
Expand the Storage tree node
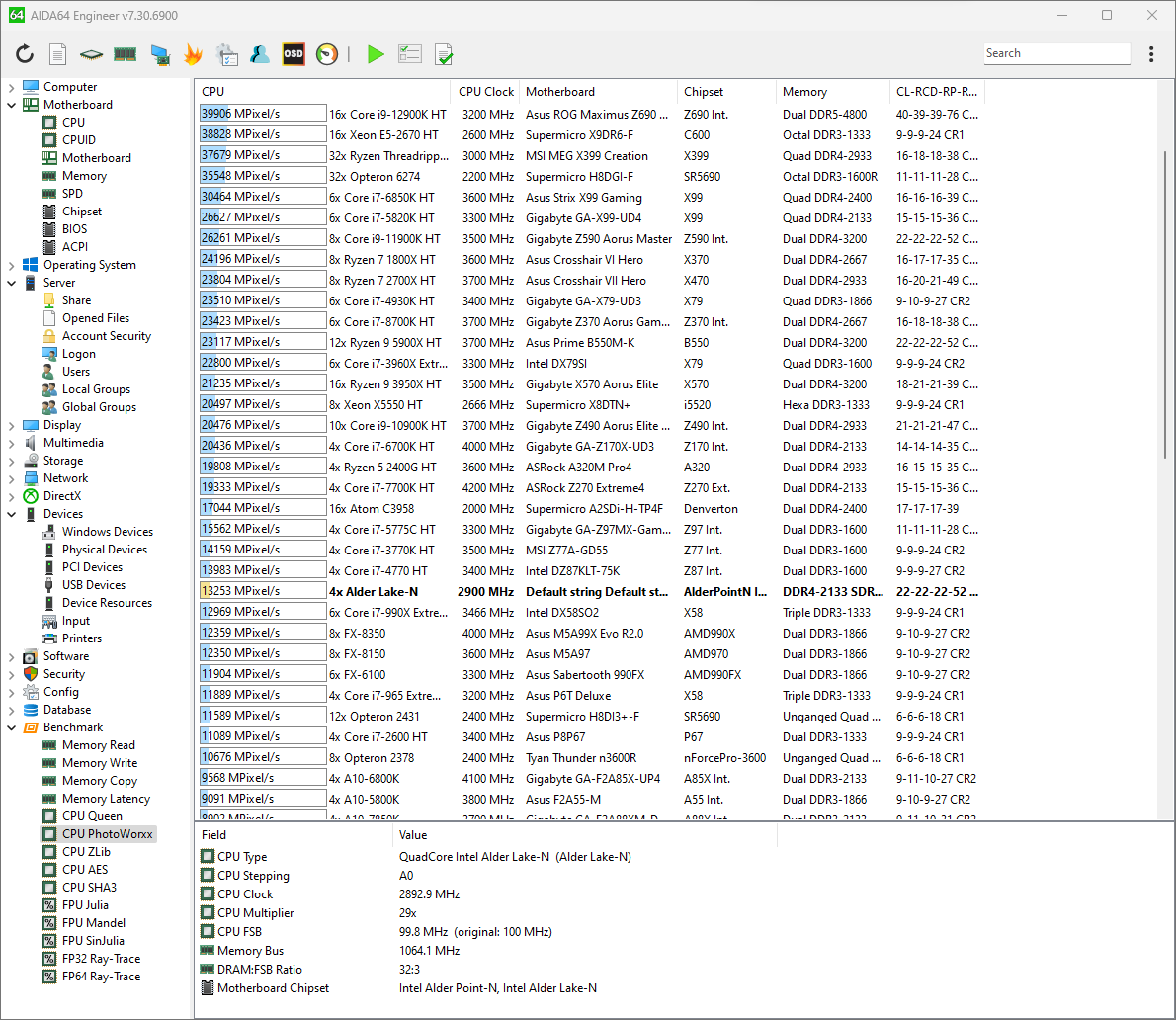coord(11,461)
